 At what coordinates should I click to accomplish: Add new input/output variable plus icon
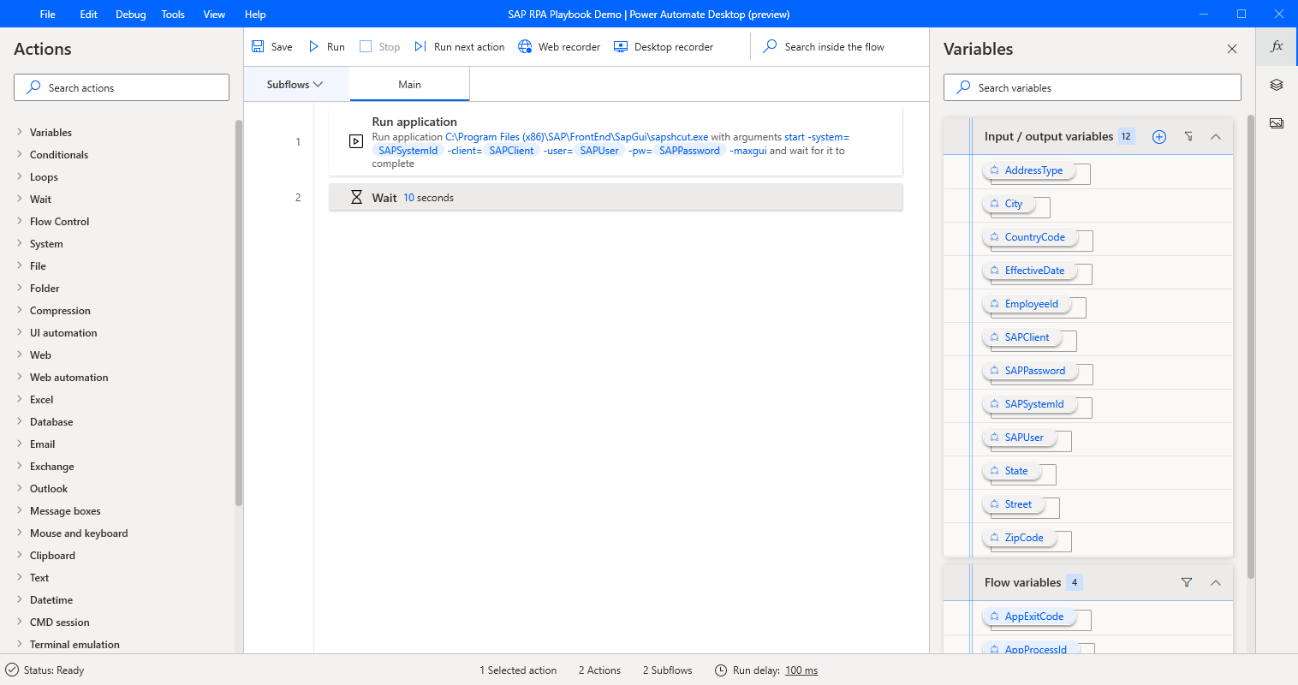click(x=1159, y=137)
